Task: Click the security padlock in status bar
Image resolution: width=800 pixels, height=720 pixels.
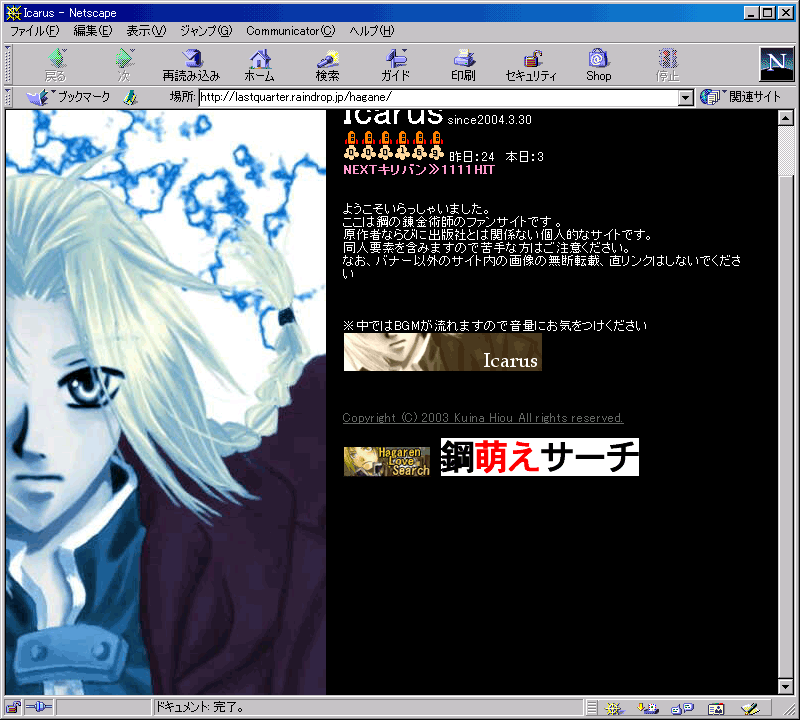Action: point(13,707)
